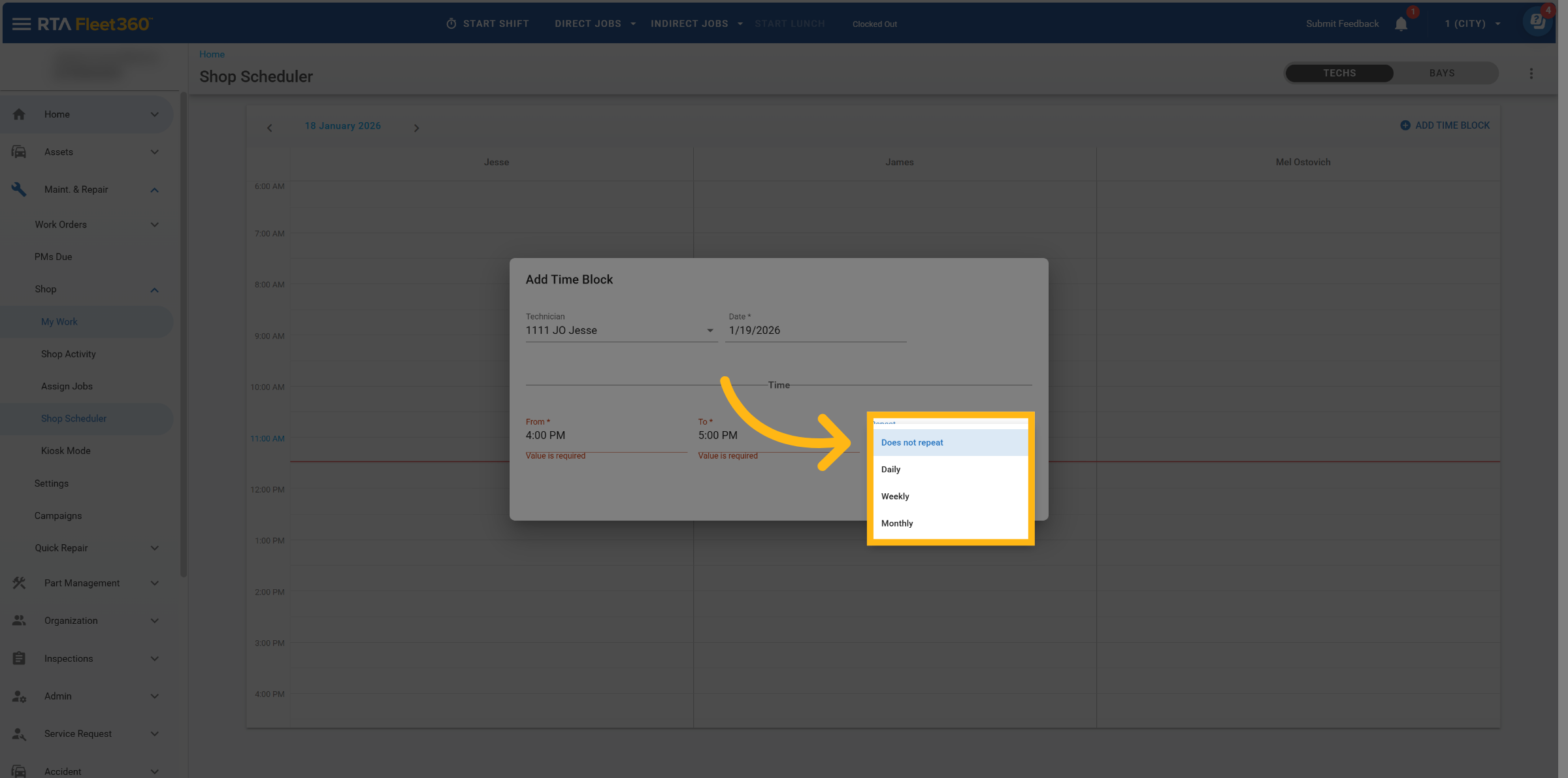
Task: Click the Start Shift stopwatch icon
Action: point(451,24)
